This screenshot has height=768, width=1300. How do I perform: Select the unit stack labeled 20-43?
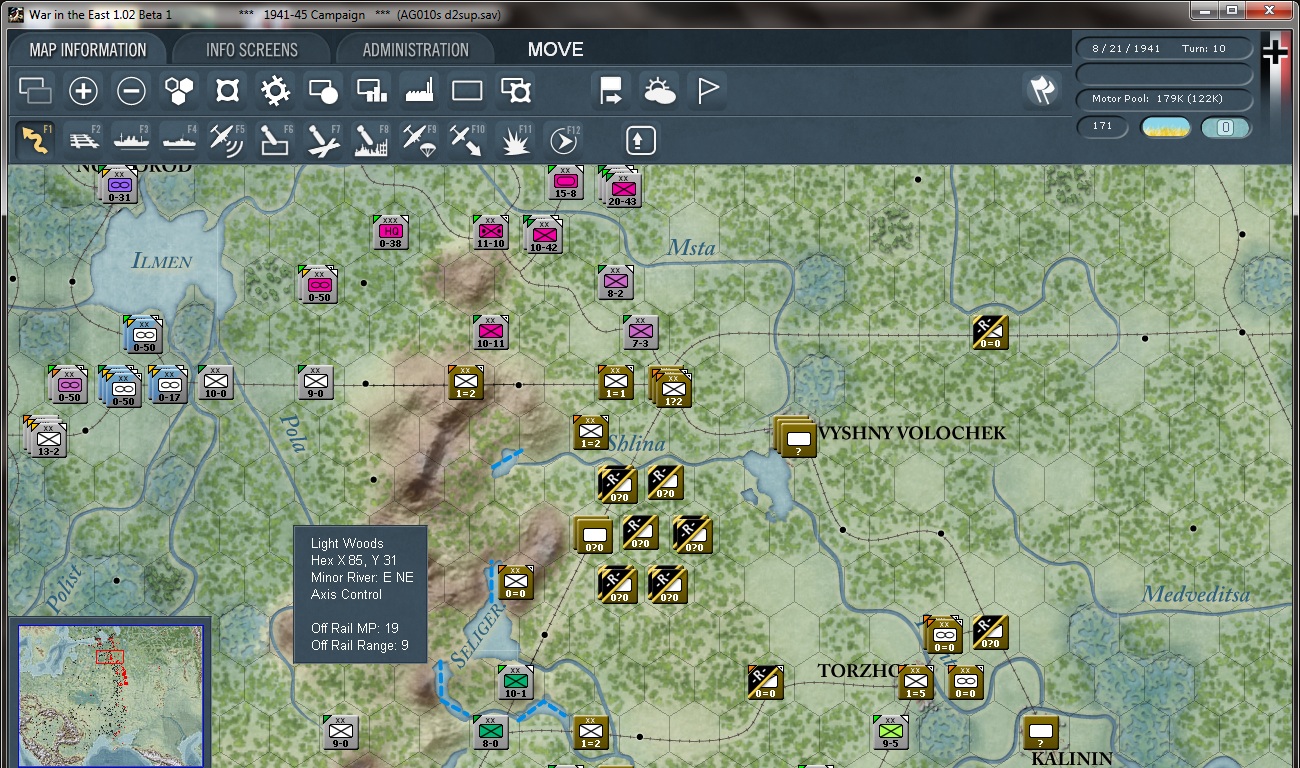pyautogui.click(x=621, y=188)
